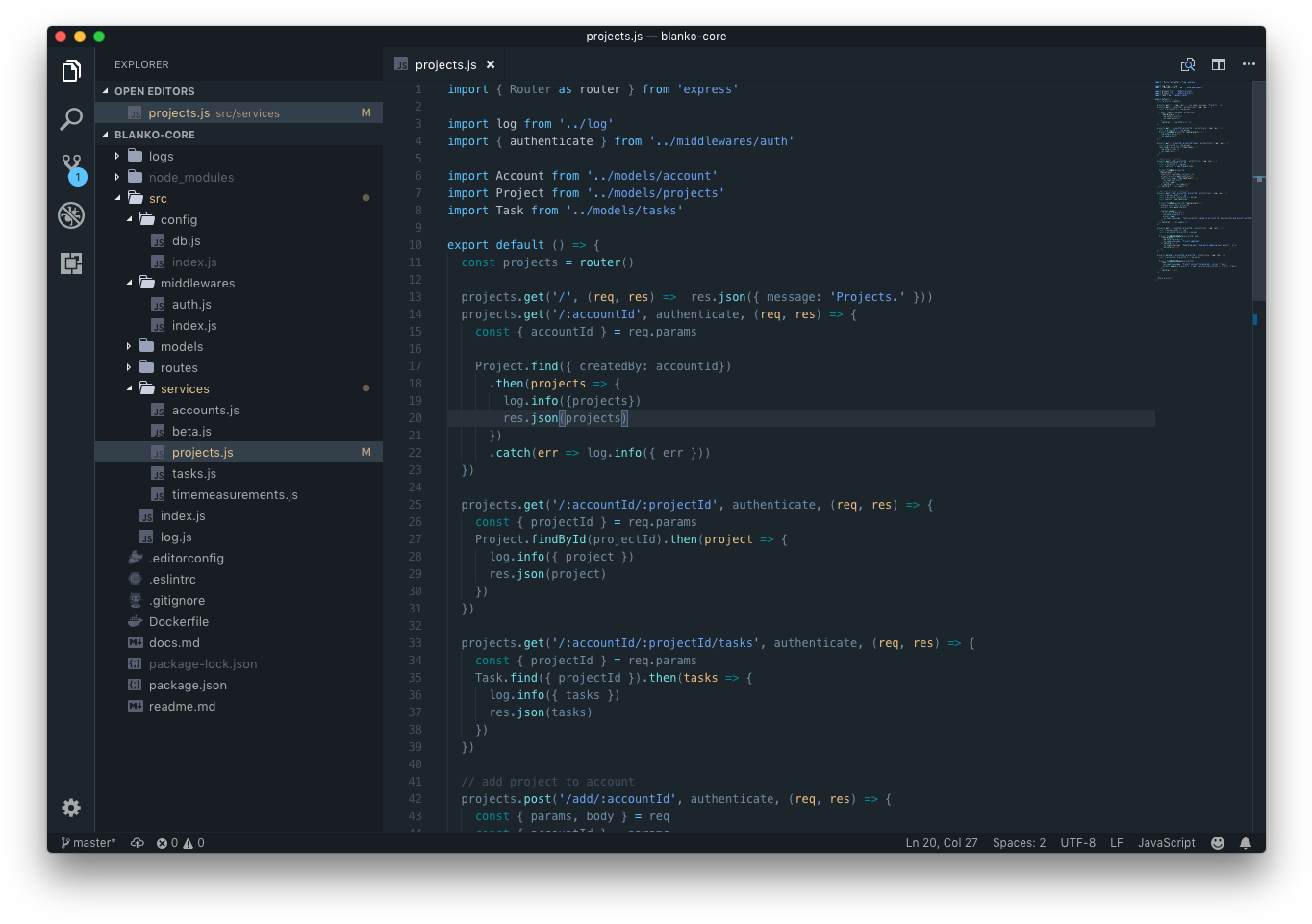Open the Extensions view
The width and height of the screenshot is (1312, 924).
point(70,263)
